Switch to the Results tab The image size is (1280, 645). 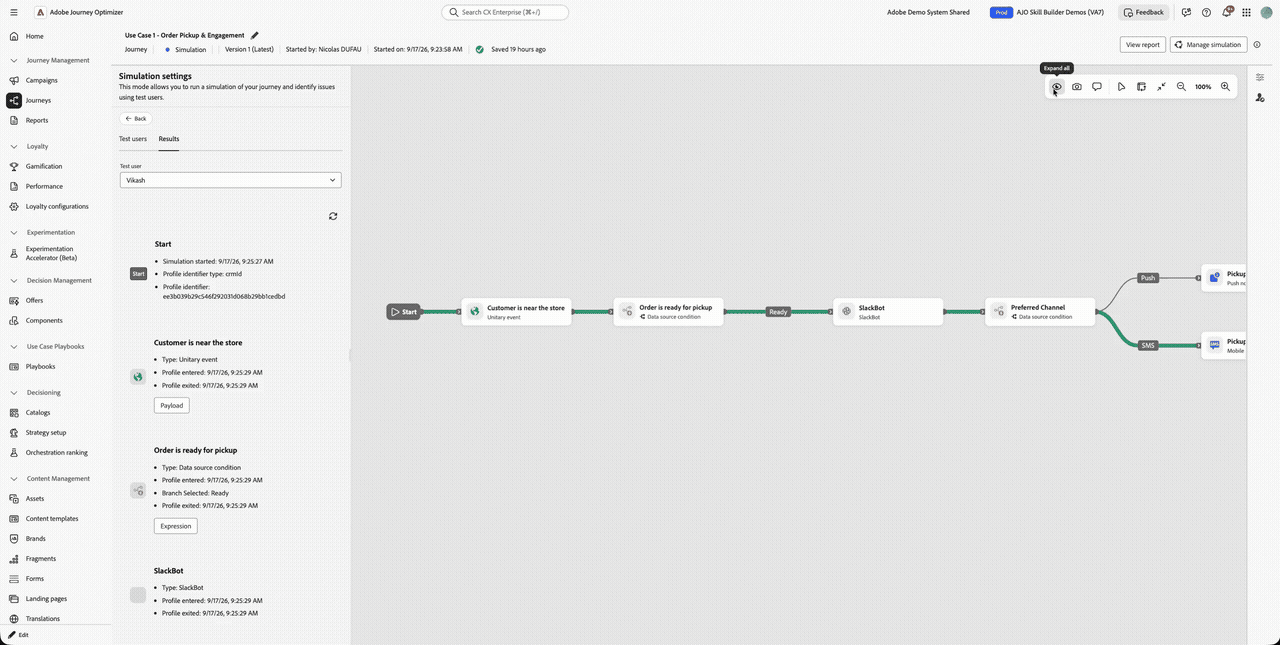(169, 139)
